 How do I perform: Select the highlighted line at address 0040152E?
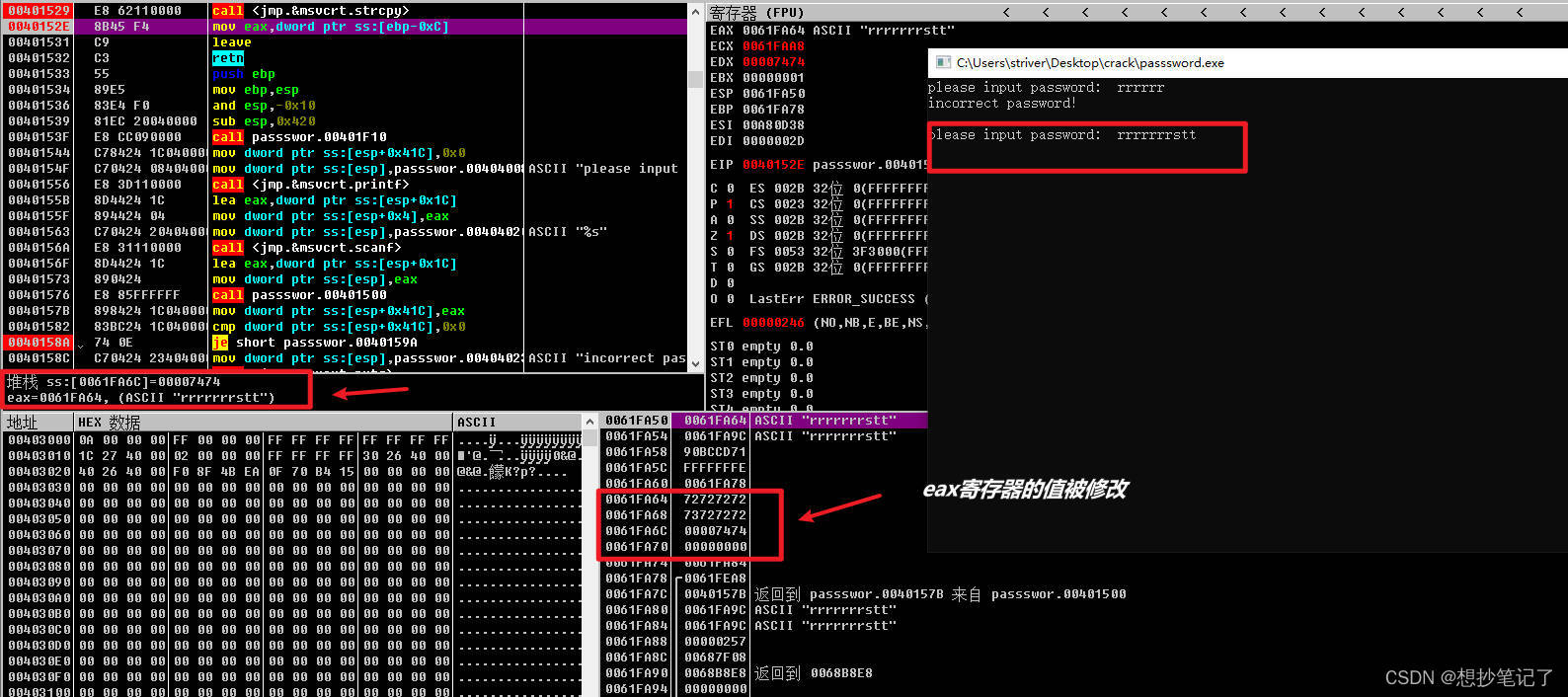pyautogui.click(x=346, y=27)
